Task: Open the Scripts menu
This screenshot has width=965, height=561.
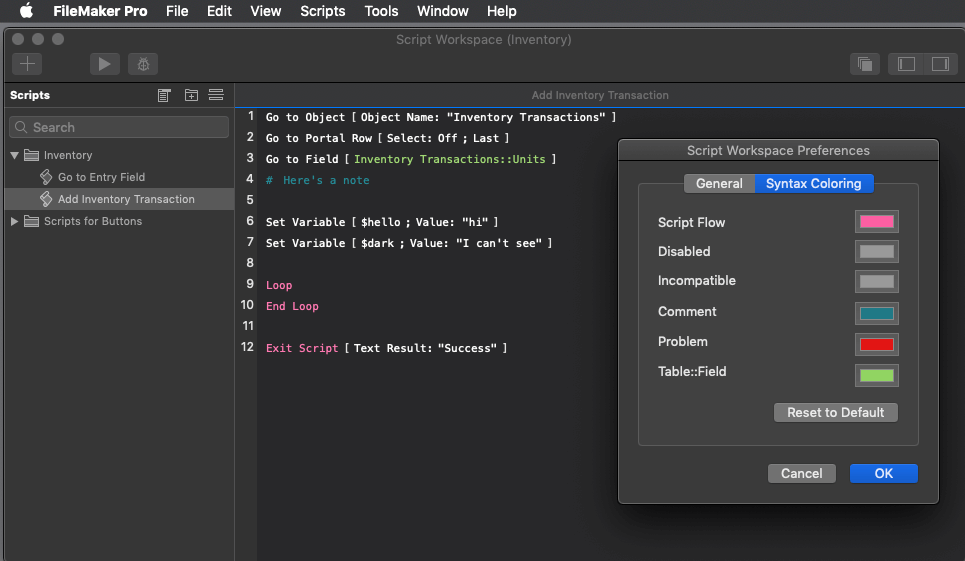Action: (322, 11)
